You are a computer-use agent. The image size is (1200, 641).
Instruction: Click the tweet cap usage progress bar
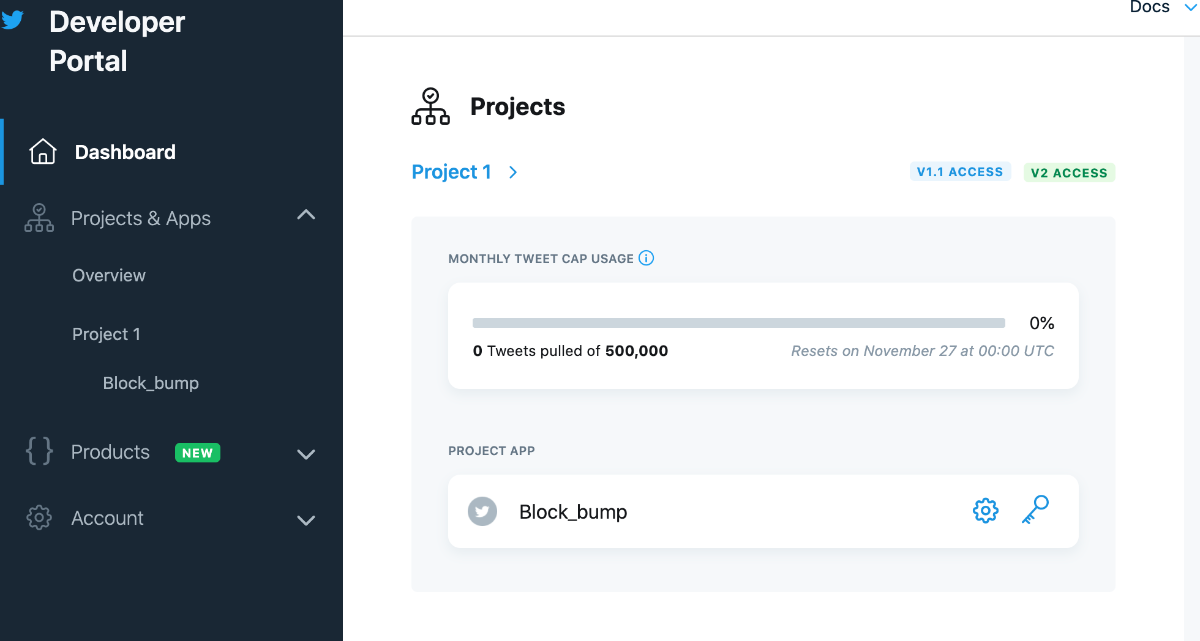click(739, 323)
